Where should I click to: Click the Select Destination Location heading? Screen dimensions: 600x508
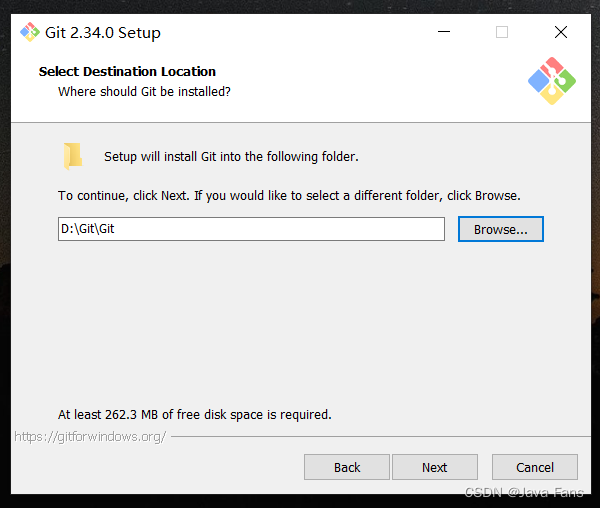[x=127, y=72]
